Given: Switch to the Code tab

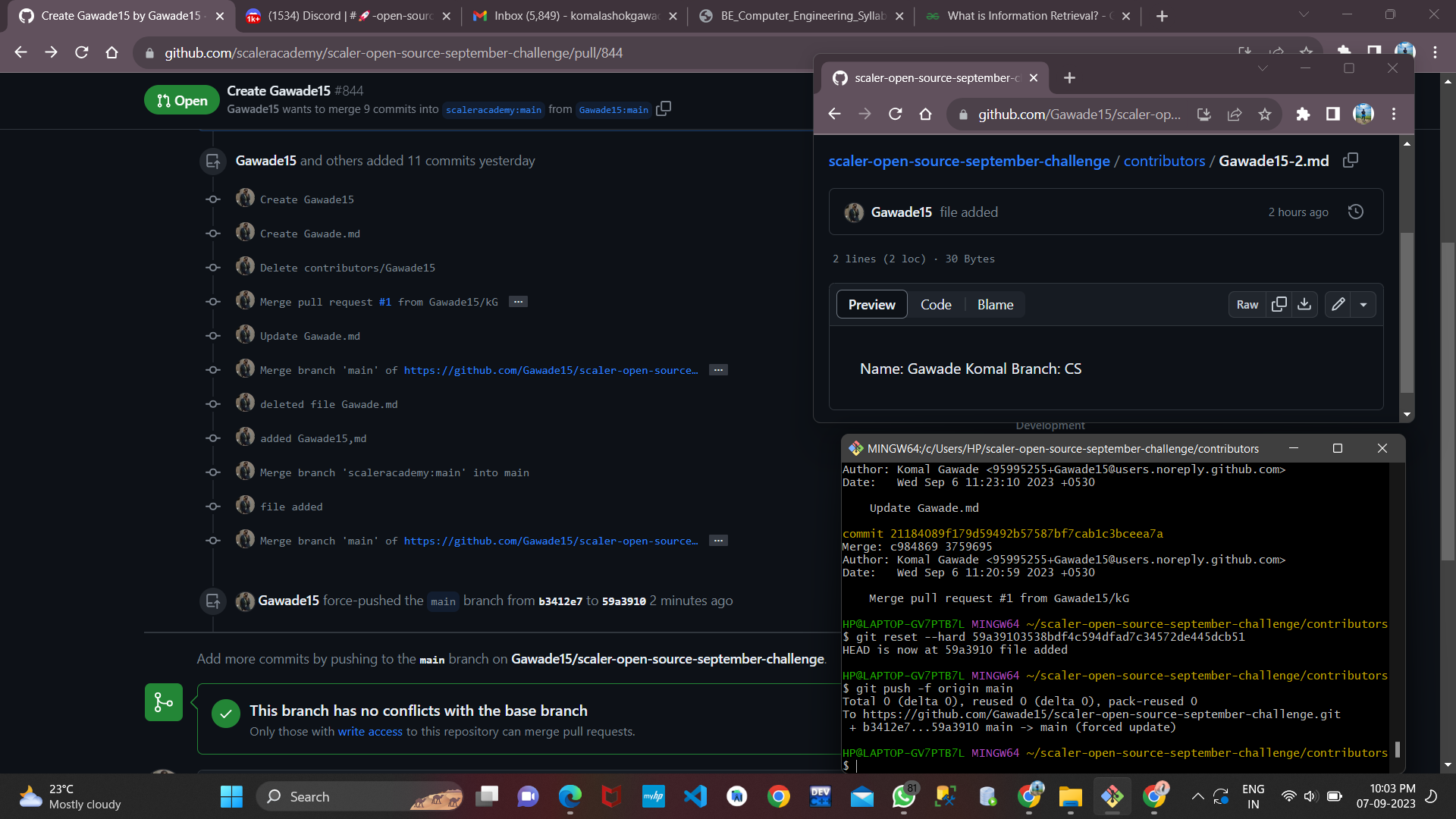Looking at the screenshot, I should (936, 304).
